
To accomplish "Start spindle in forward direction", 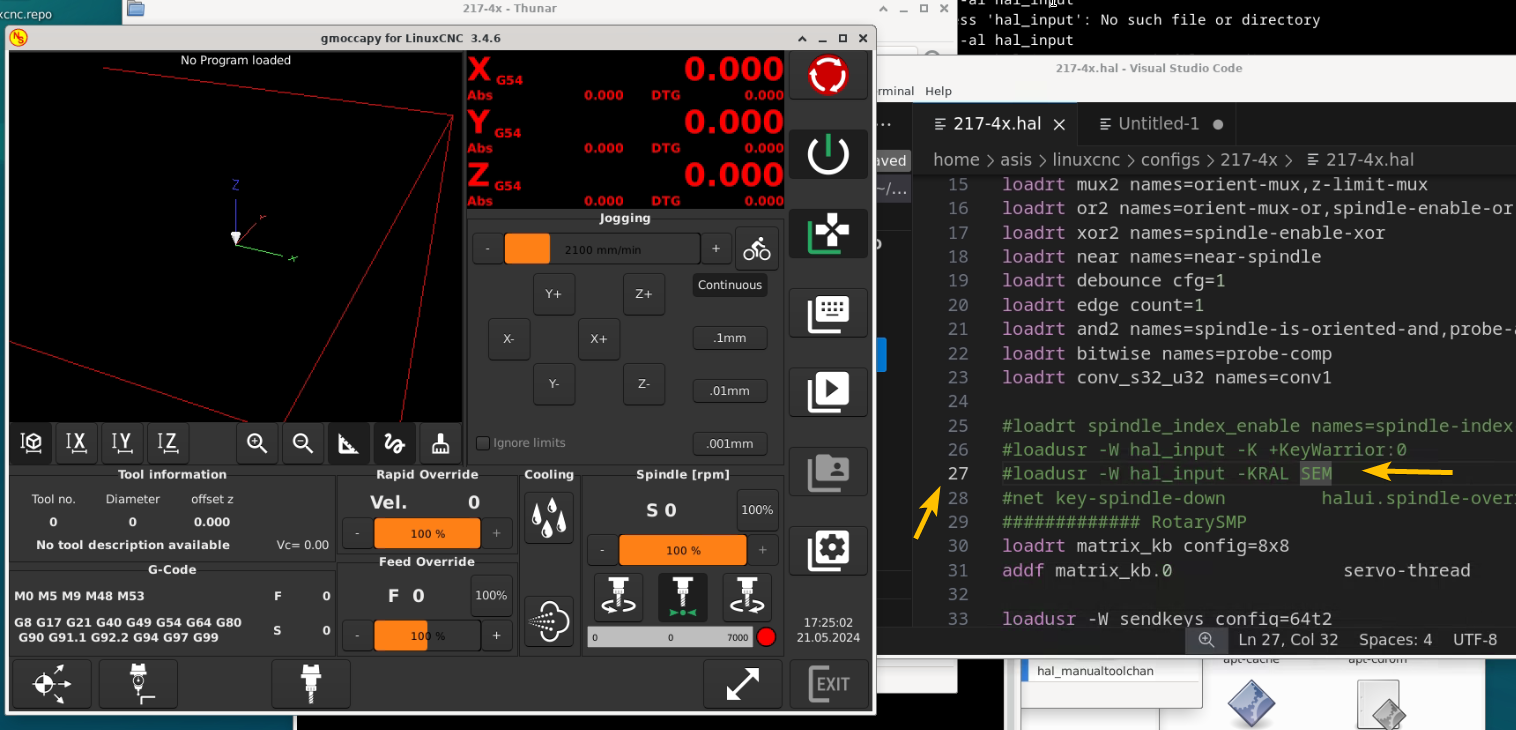I will point(745,597).
